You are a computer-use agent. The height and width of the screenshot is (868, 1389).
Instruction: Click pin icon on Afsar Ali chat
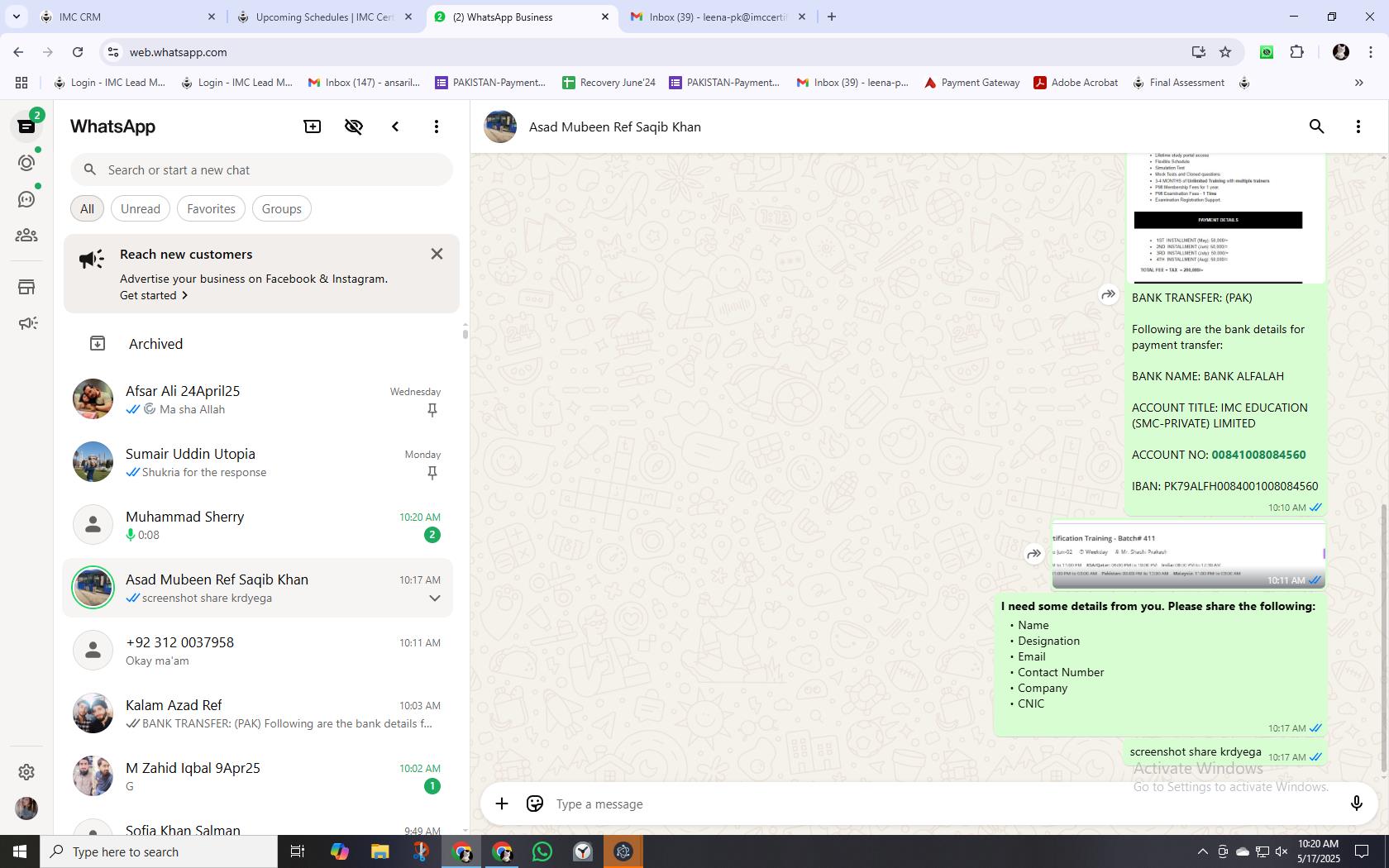[432, 410]
